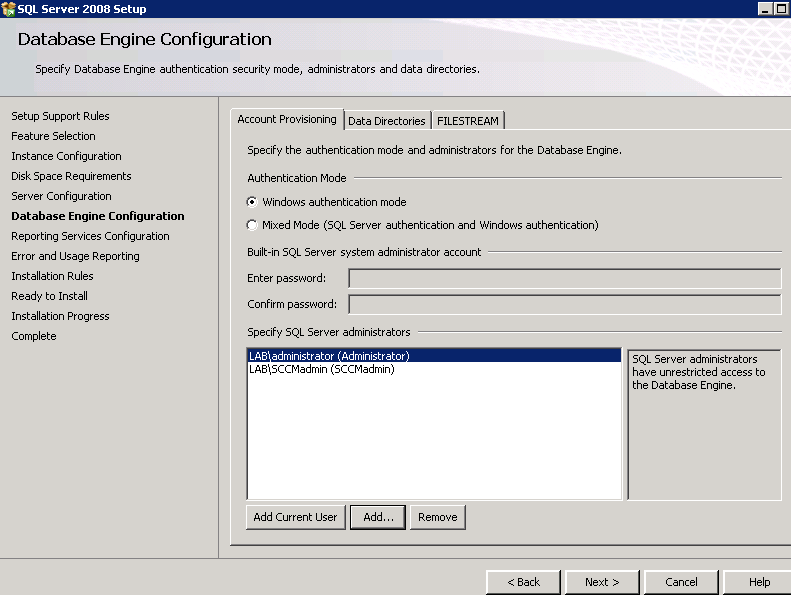Select Mixed Mode authentication radio button

pos(252,225)
